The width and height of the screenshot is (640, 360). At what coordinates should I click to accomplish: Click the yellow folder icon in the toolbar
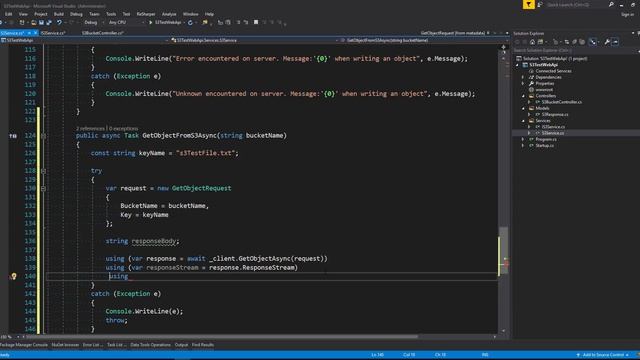tap(205, 22)
